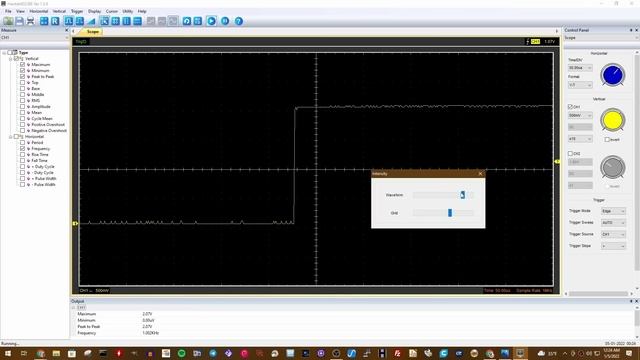Enable the Amplitude measurement checkbox
Screen dimensions: 640x360
22,107
